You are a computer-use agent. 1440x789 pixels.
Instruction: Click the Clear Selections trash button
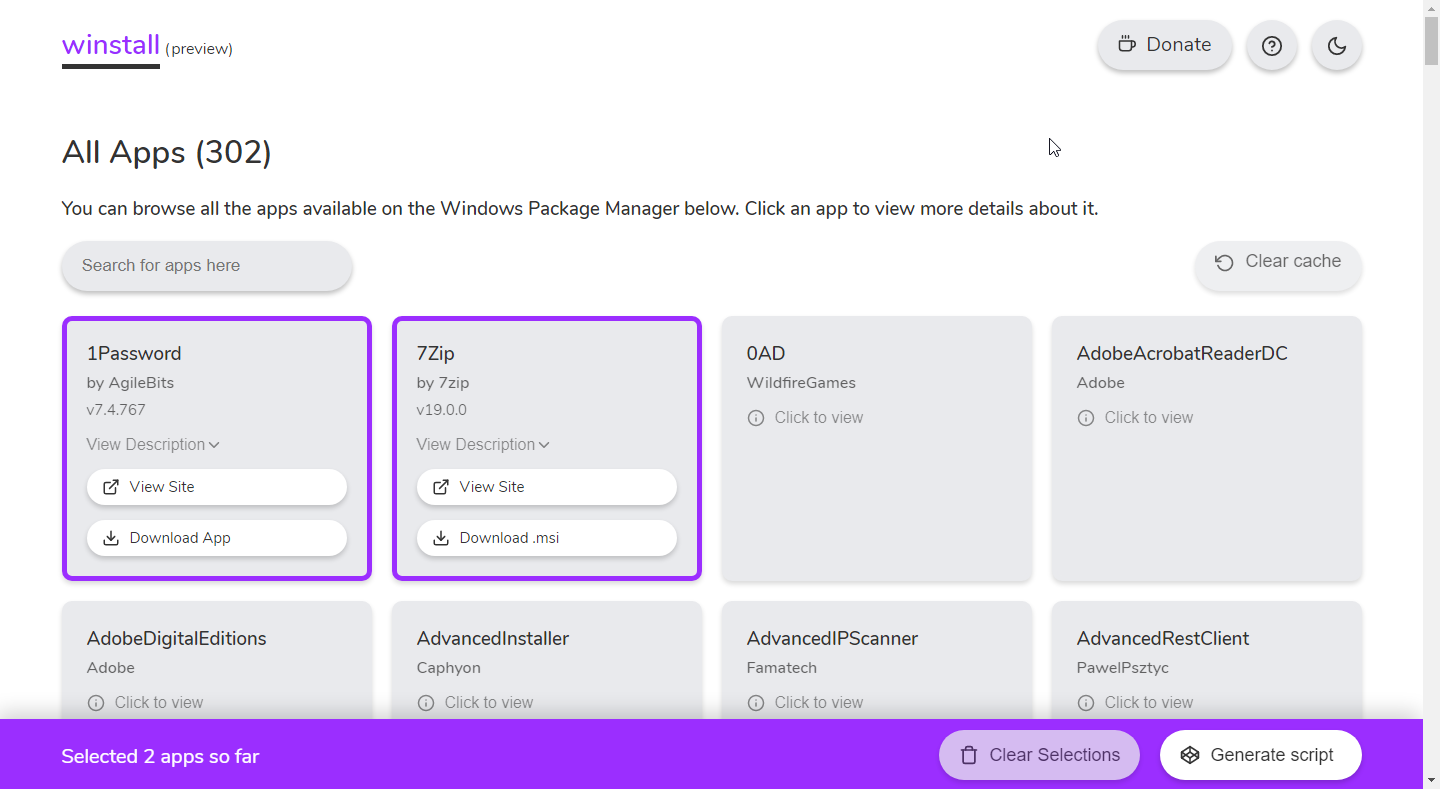coord(1039,755)
